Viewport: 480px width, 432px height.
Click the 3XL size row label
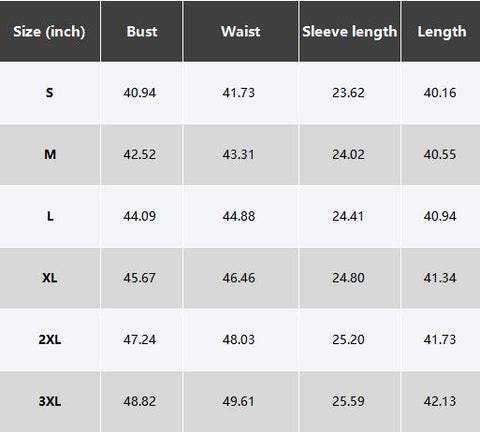coord(50,401)
